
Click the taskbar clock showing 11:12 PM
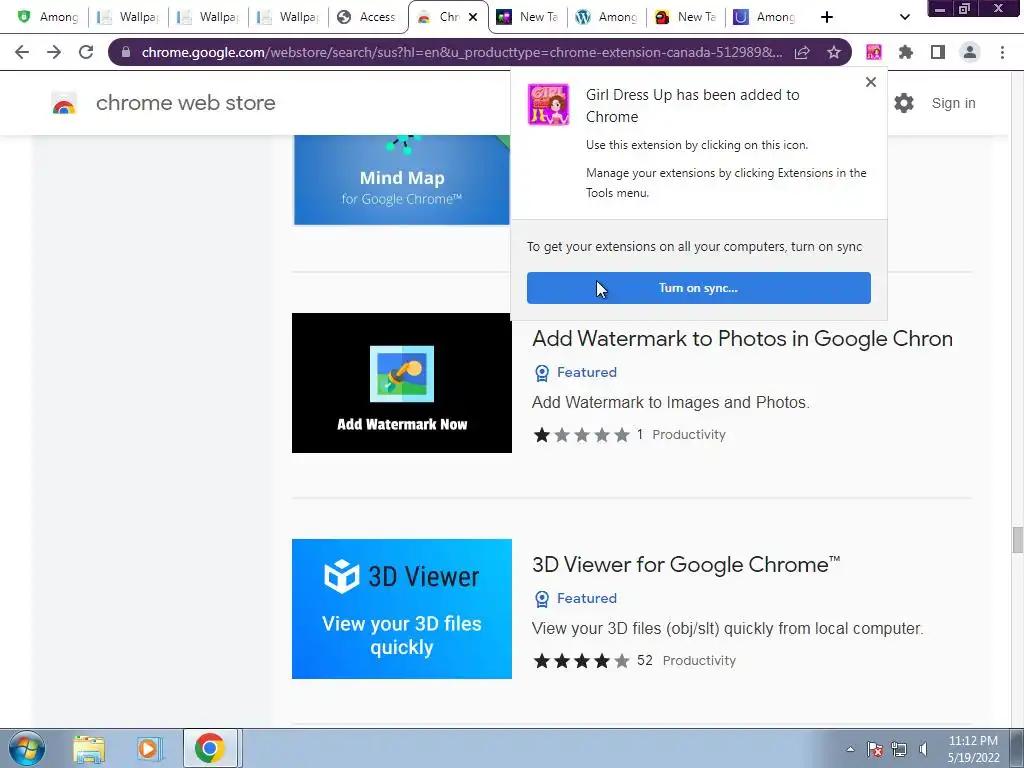click(973, 749)
